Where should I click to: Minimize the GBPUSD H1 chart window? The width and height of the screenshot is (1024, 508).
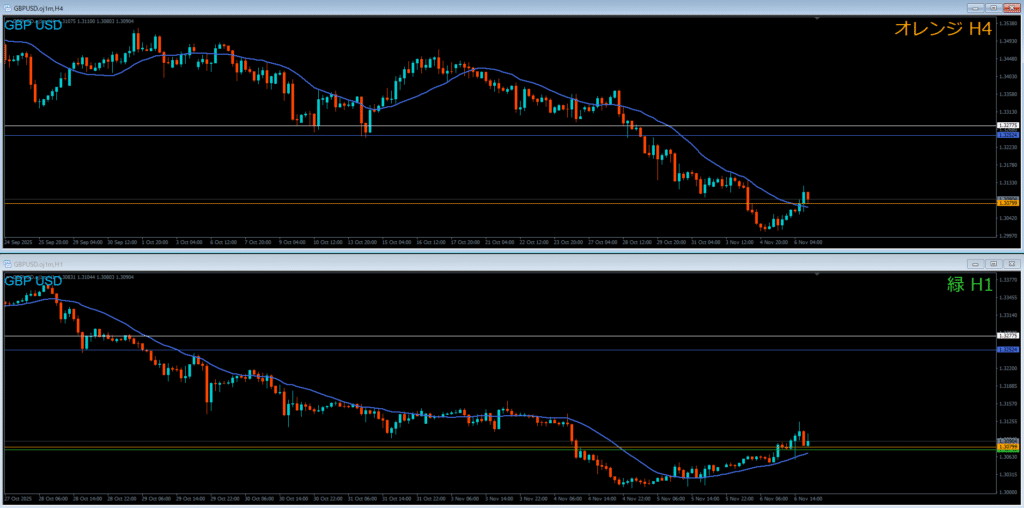coord(973,264)
